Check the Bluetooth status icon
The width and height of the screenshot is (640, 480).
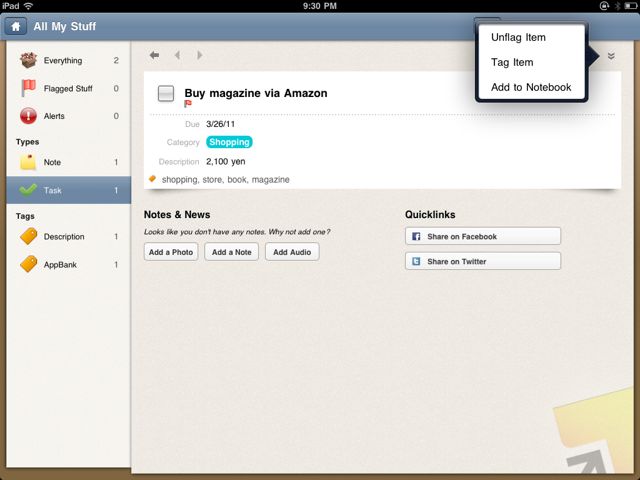tap(618, 6)
